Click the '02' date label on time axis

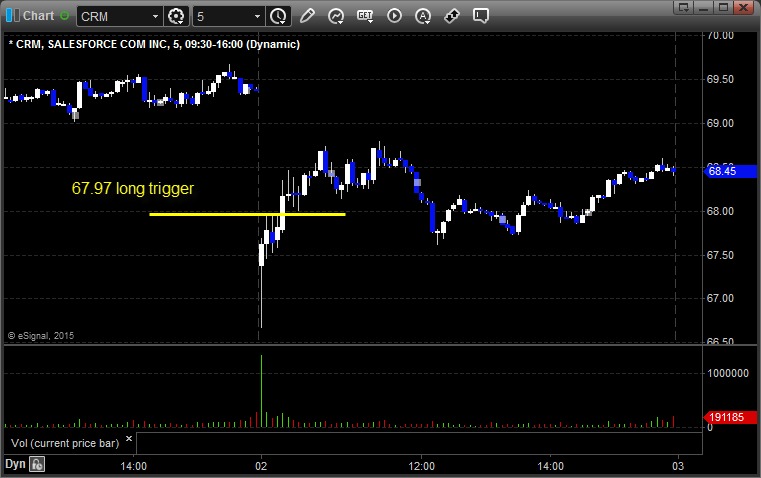261,466
